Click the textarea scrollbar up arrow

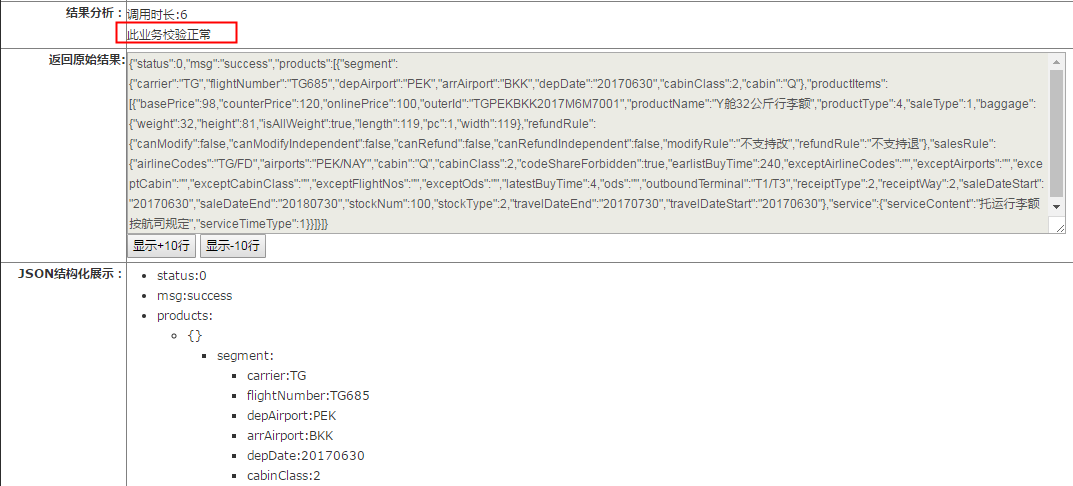1057,62
